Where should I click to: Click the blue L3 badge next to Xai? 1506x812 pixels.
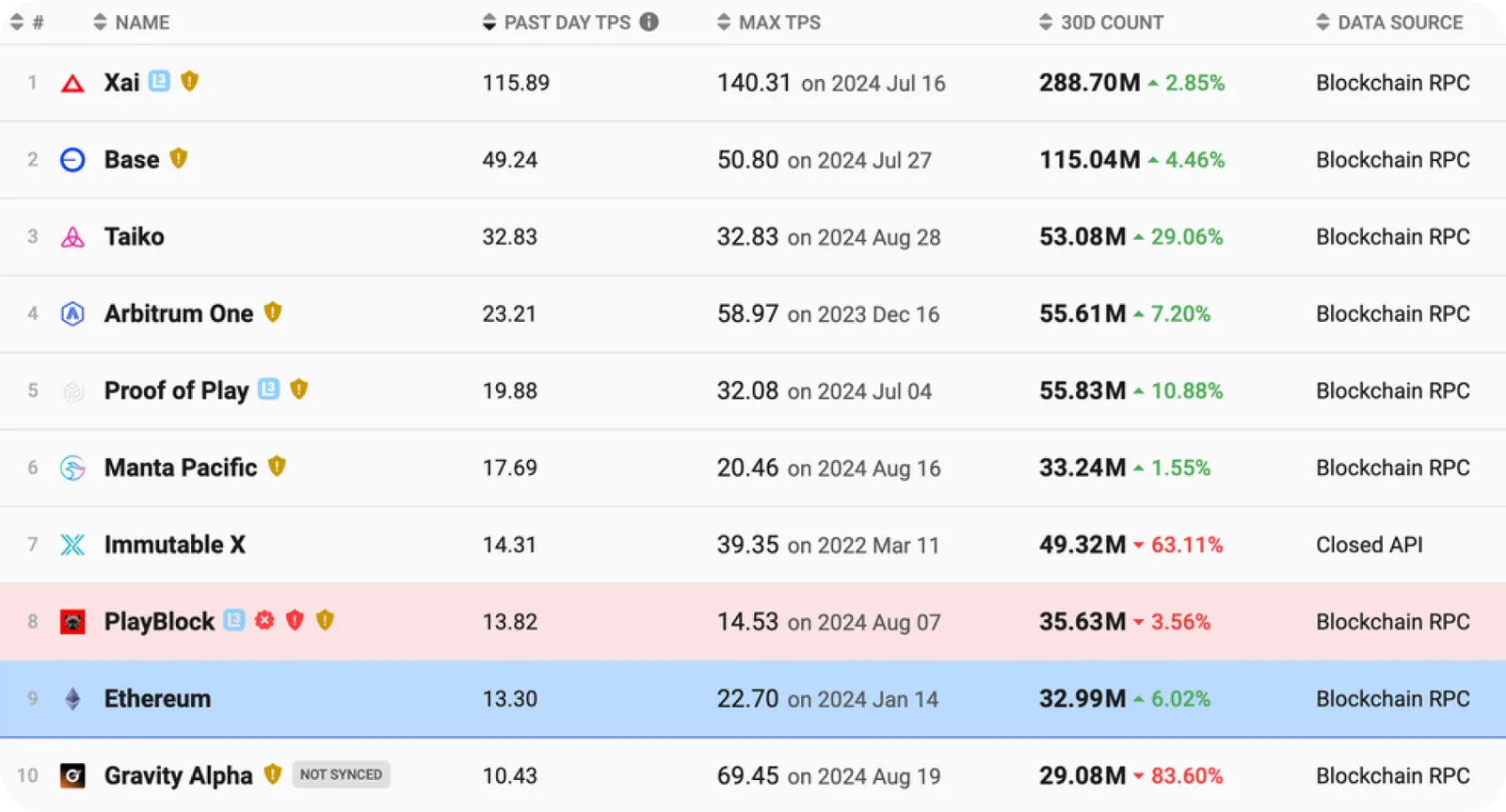click(160, 81)
